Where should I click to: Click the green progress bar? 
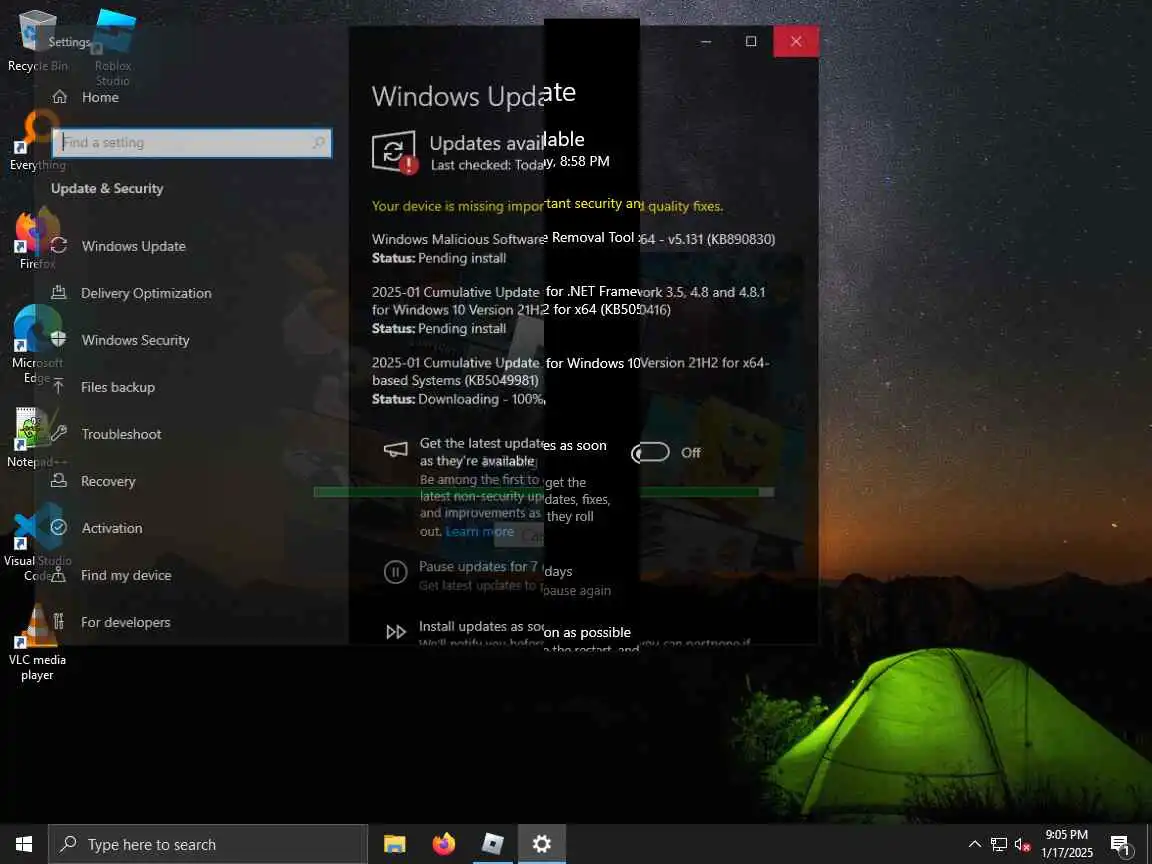(544, 492)
